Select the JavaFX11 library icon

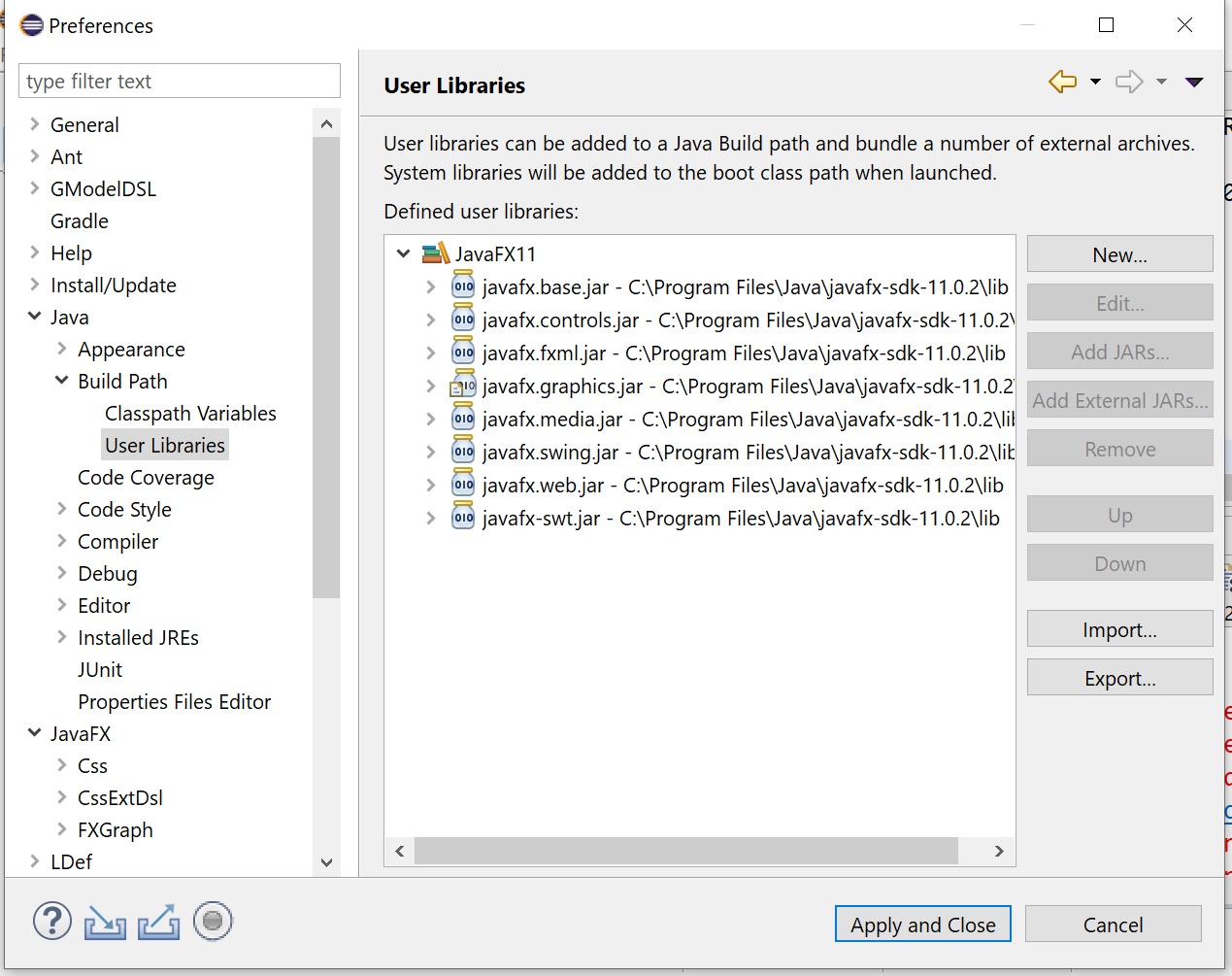click(436, 254)
